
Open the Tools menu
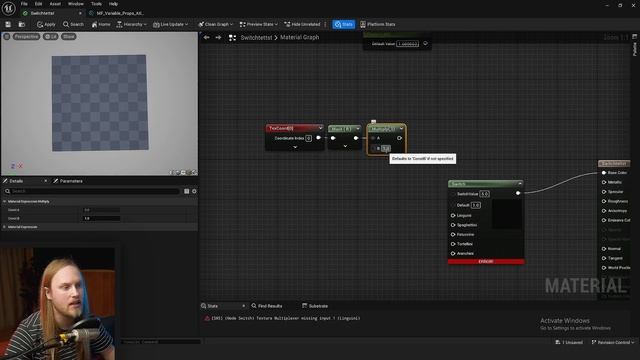click(96, 4)
